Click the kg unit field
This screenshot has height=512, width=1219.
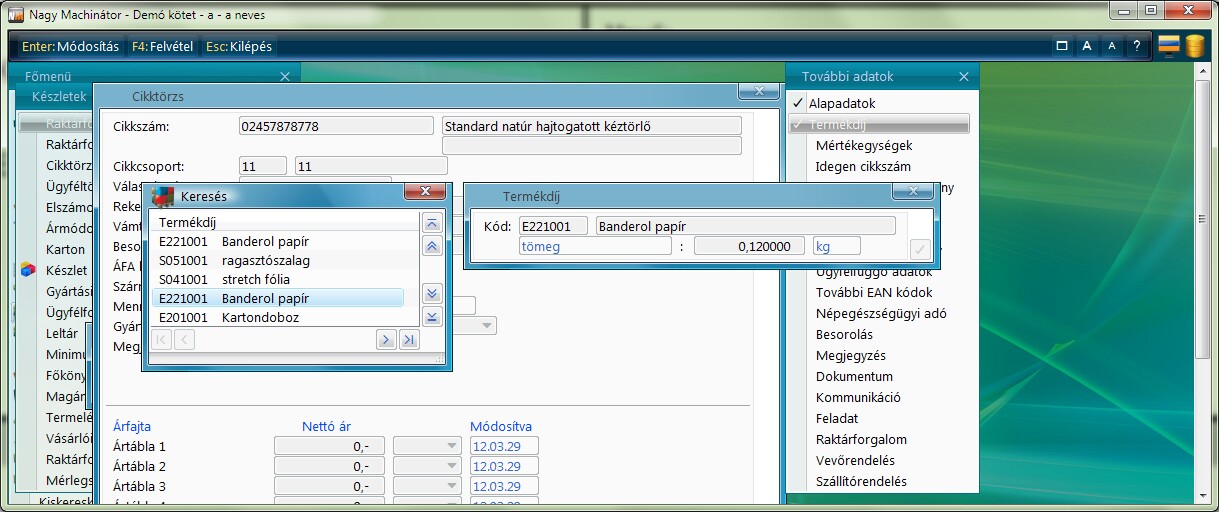tap(836, 246)
